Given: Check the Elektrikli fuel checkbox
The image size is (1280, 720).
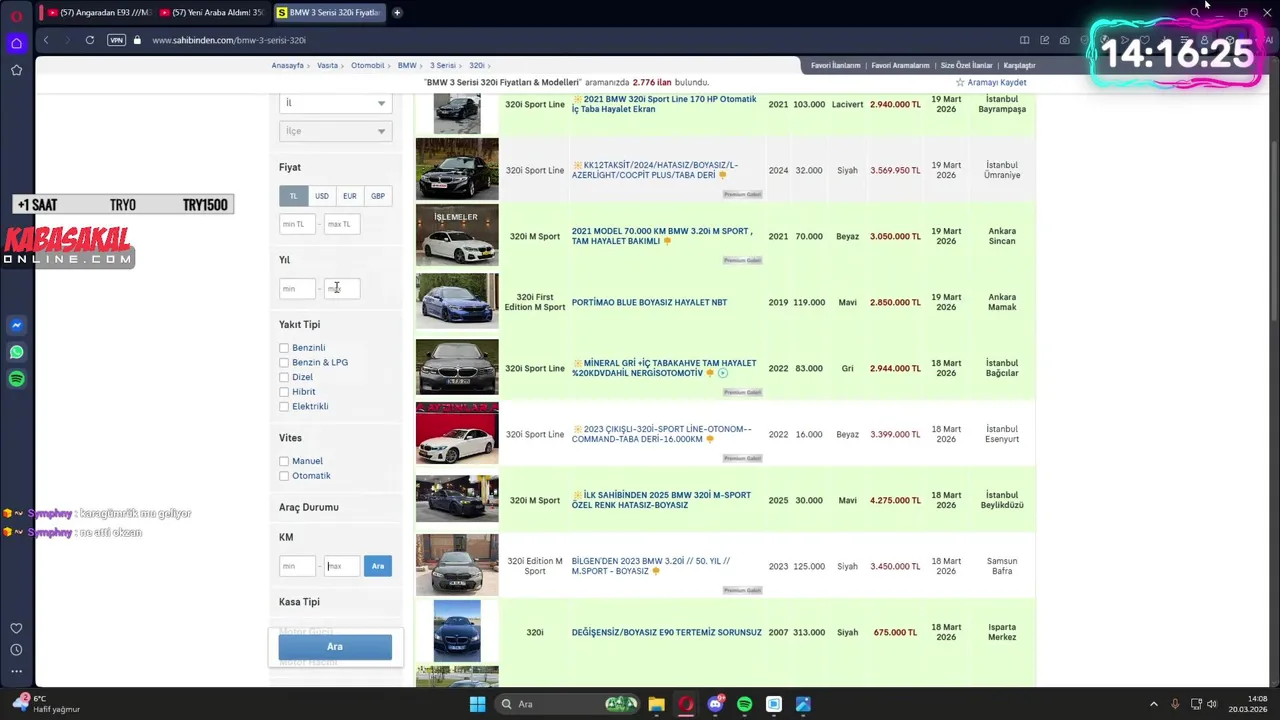Looking at the screenshot, I should pos(284,407).
